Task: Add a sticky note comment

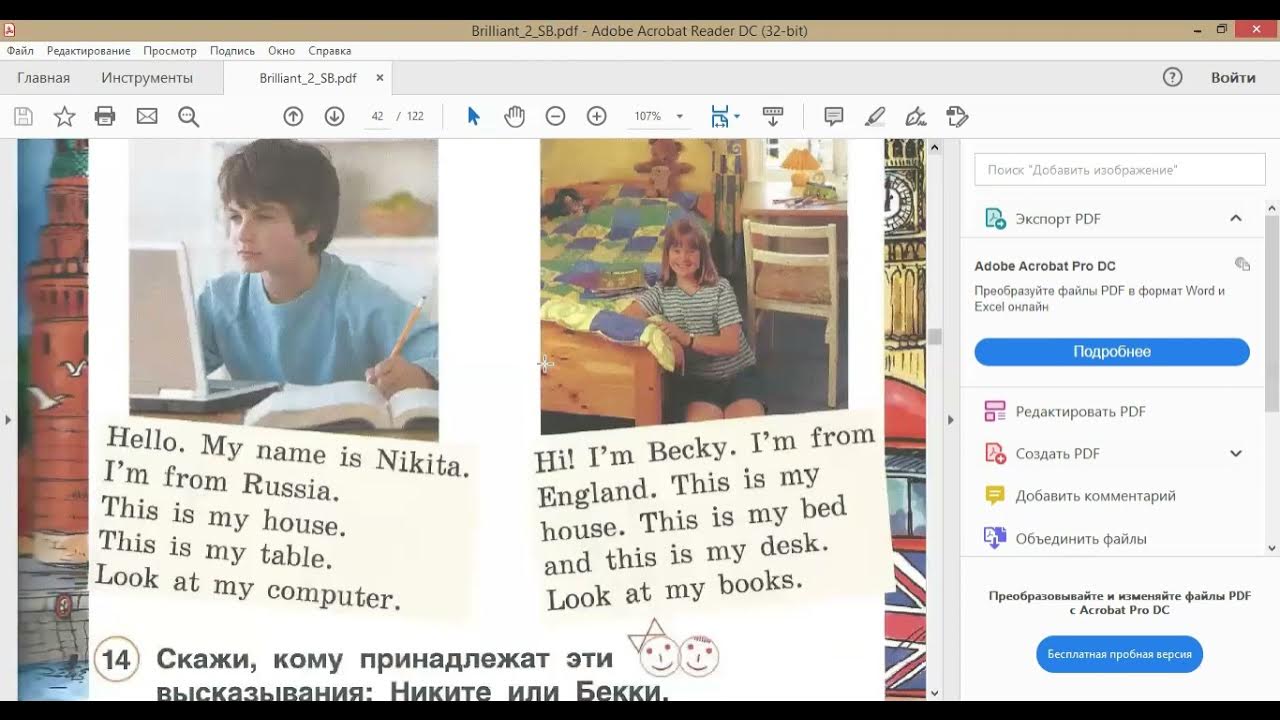Action: coord(833,117)
